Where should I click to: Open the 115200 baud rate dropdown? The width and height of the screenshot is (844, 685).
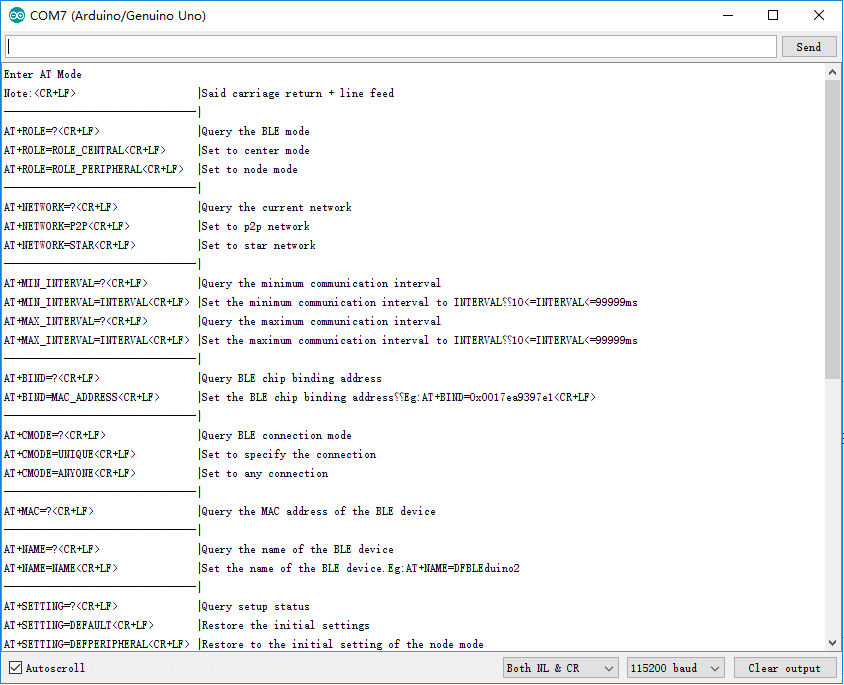676,668
